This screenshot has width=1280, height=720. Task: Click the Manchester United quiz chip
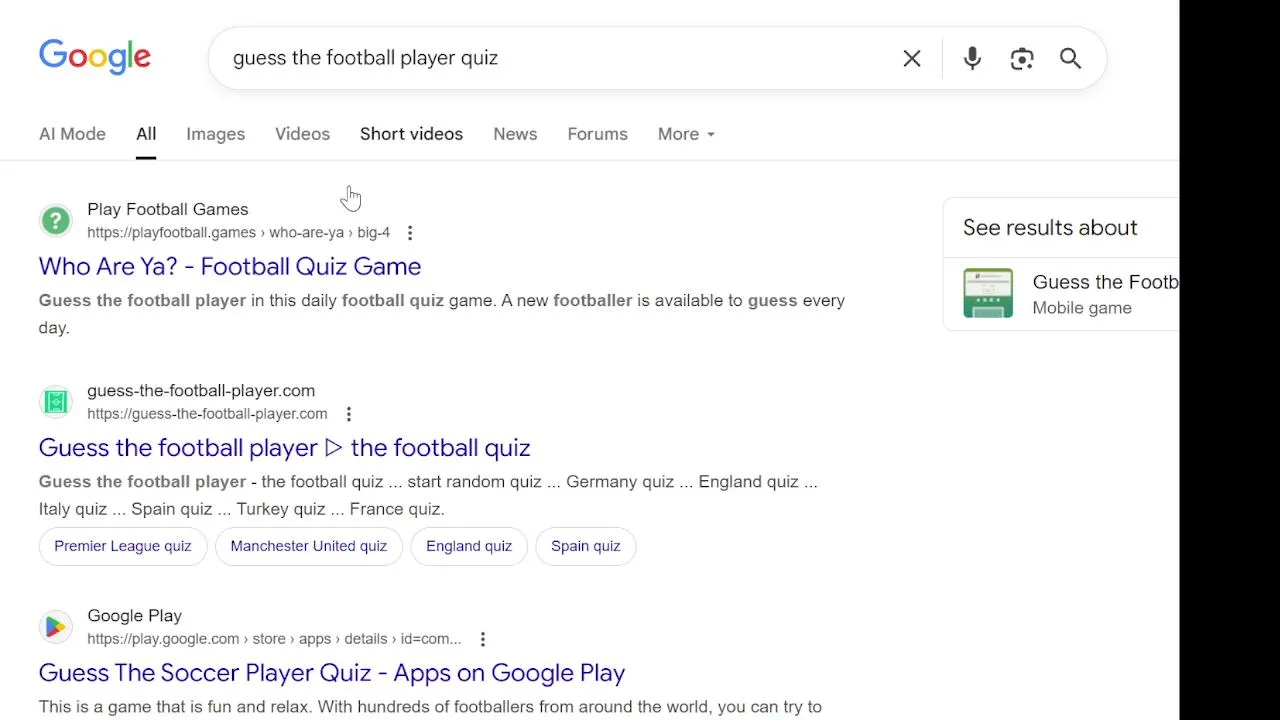(x=308, y=546)
